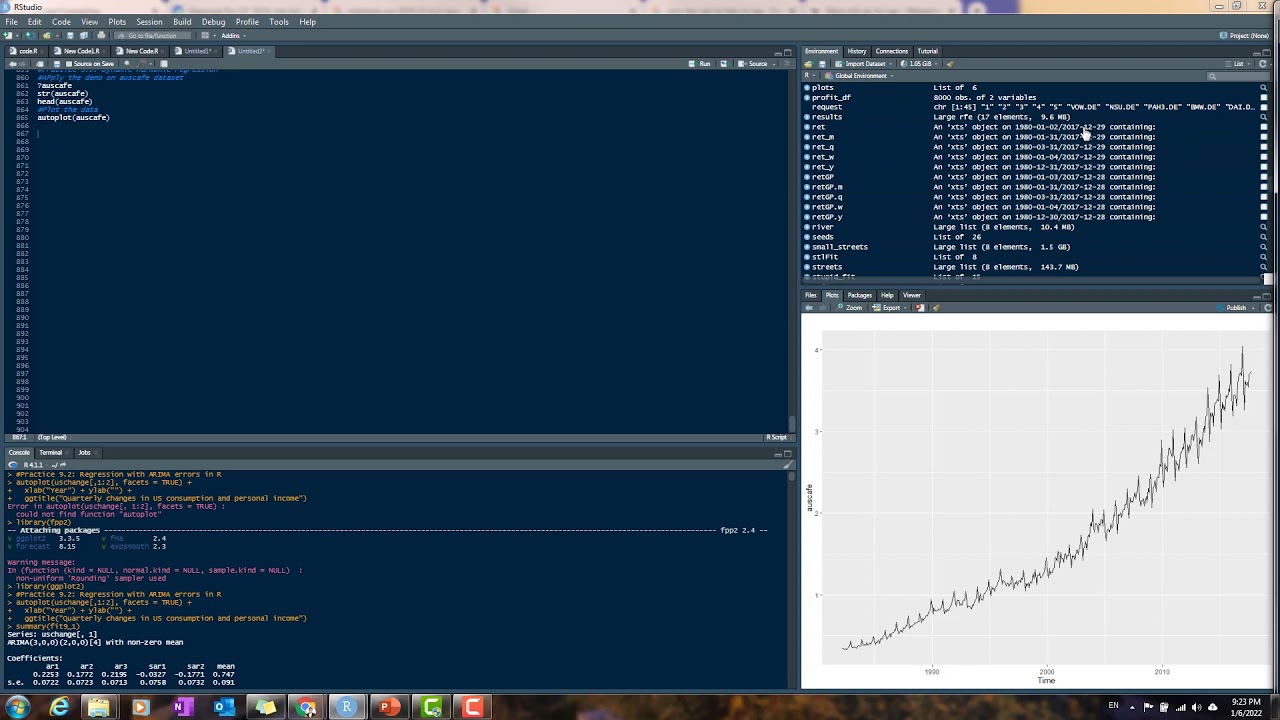This screenshot has height=720, width=1280.
Task: Switch to the Connections tab
Action: [892, 51]
